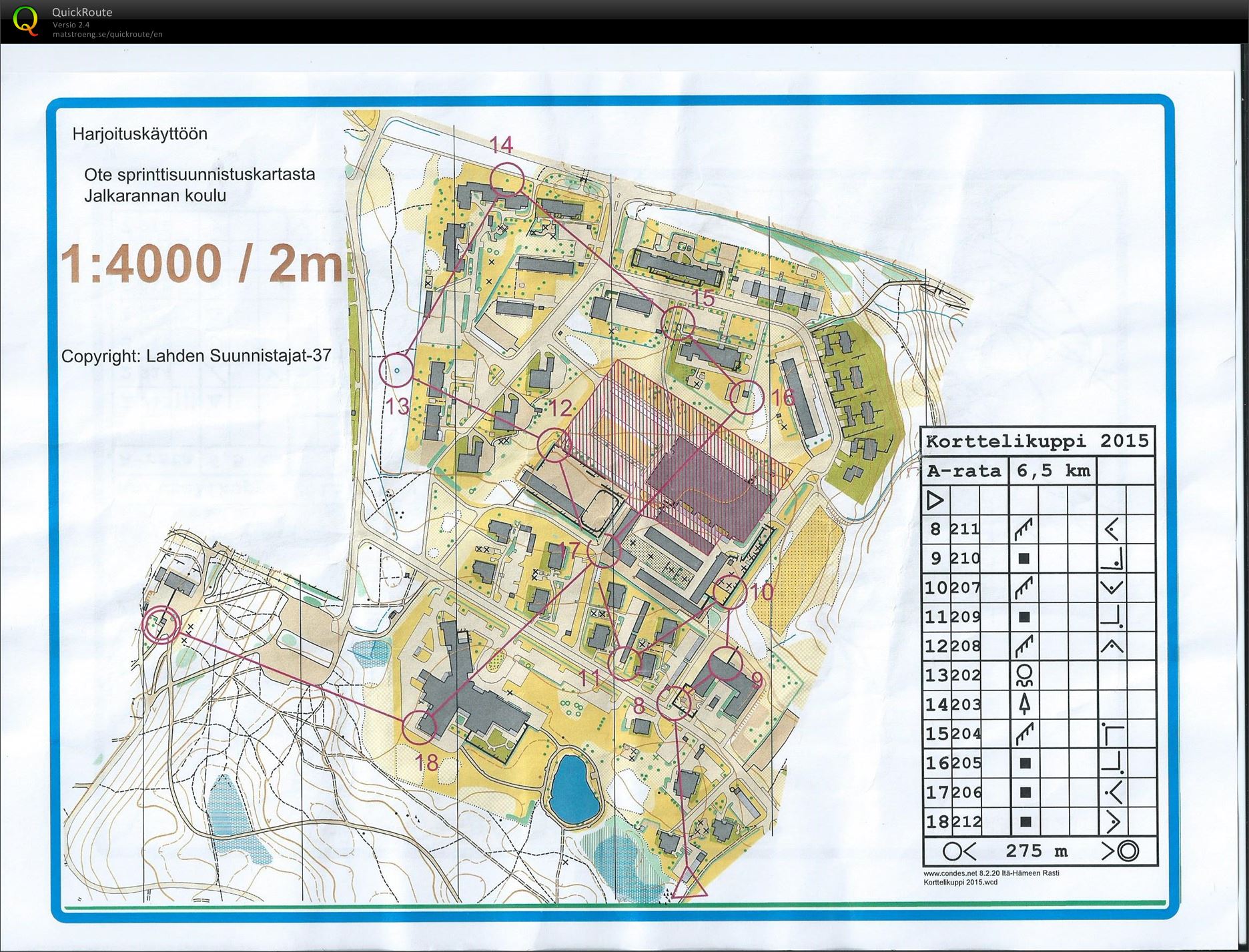Click control circle 10 on the map
This screenshot has width=1249, height=952.
click(729, 591)
